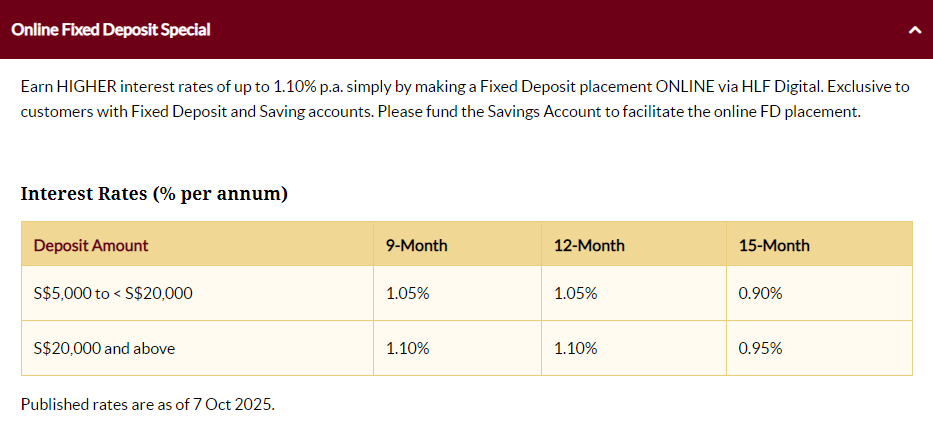Select the Deposit Amount column header
The height and width of the screenshot is (428, 933).
pyautogui.click(x=91, y=245)
